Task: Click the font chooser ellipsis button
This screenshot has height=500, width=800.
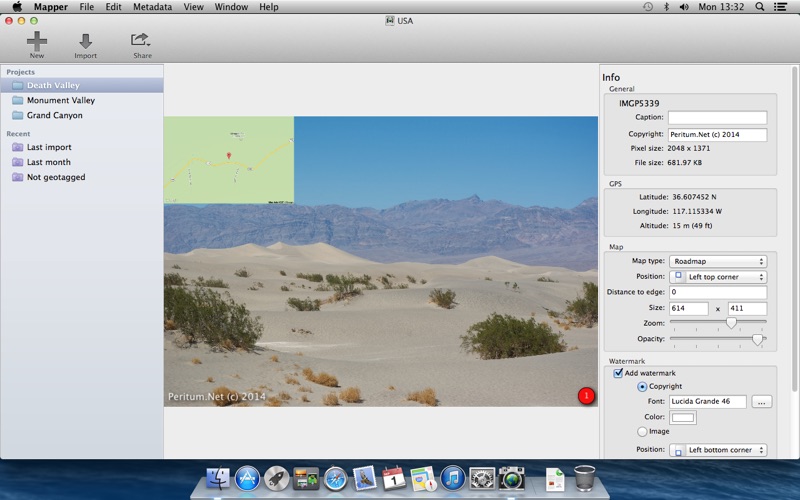Action: tap(761, 402)
